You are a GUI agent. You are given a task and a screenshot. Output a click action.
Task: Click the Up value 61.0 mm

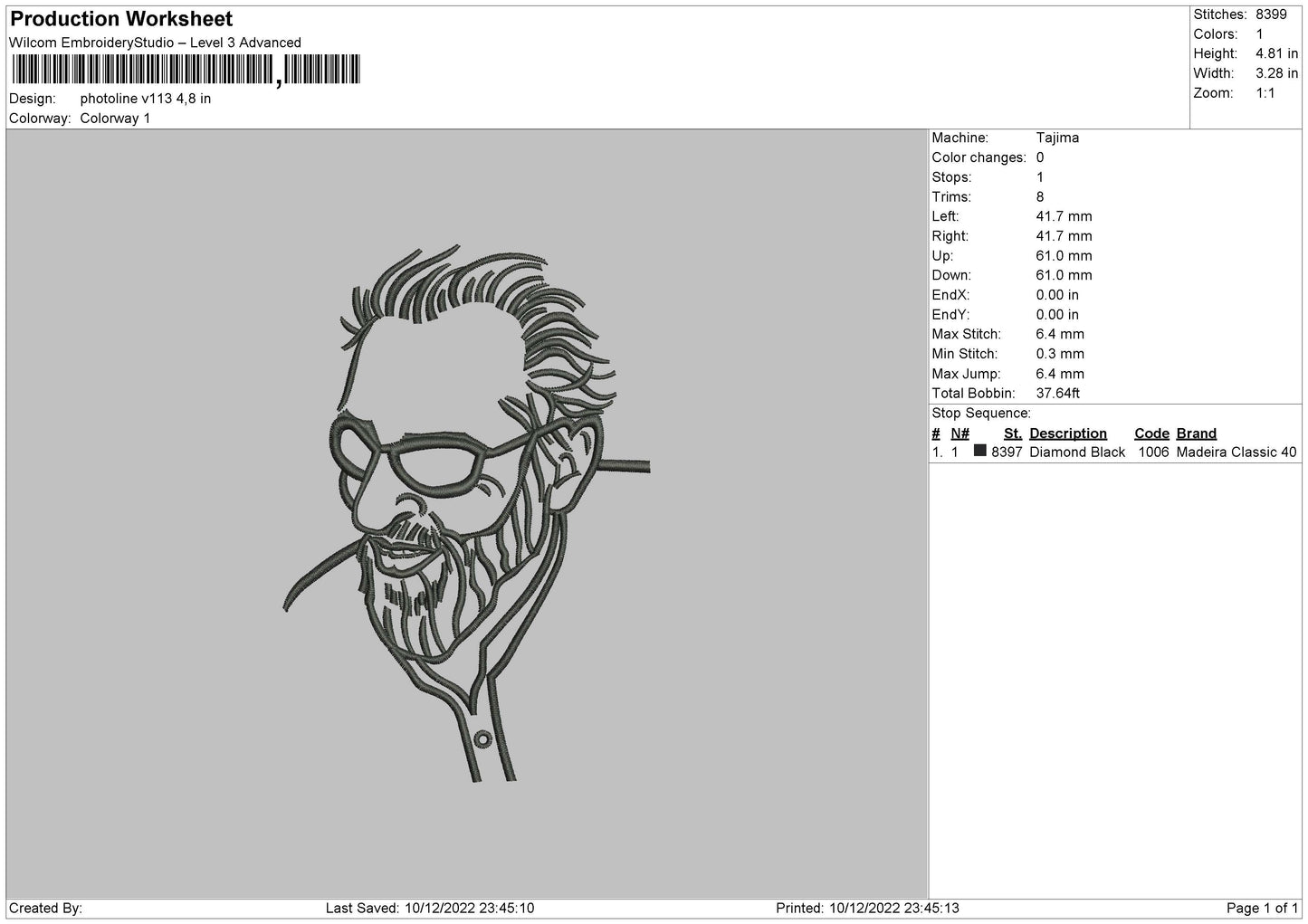pos(1064,256)
